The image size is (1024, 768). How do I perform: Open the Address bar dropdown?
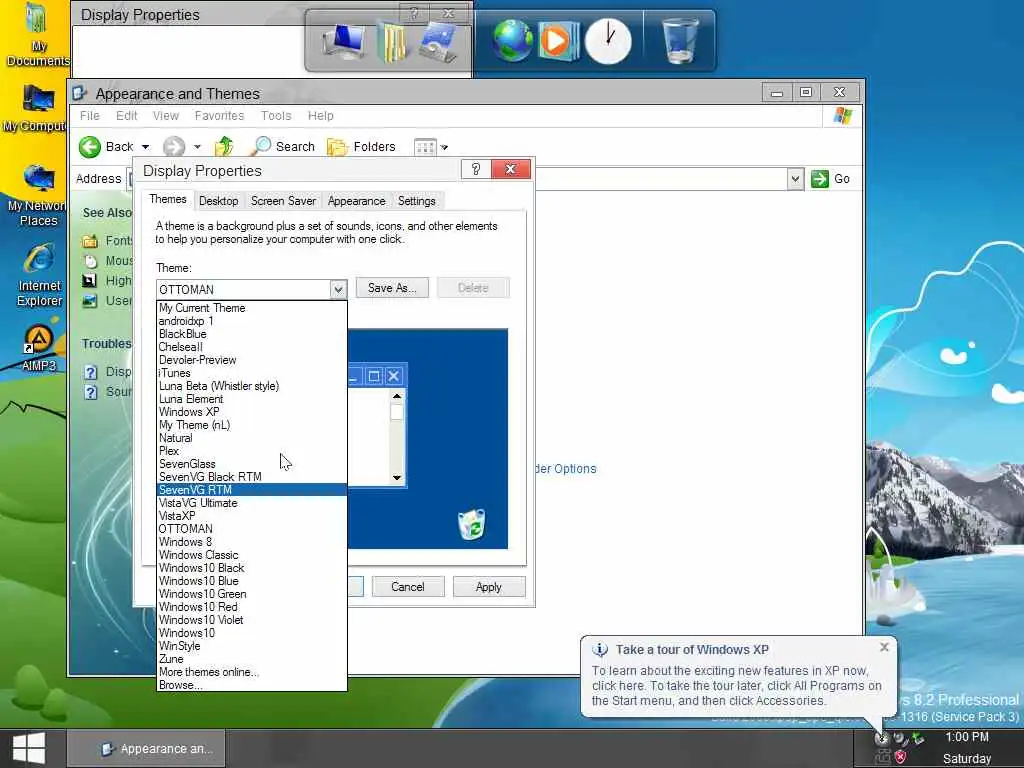click(x=795, y=178)
